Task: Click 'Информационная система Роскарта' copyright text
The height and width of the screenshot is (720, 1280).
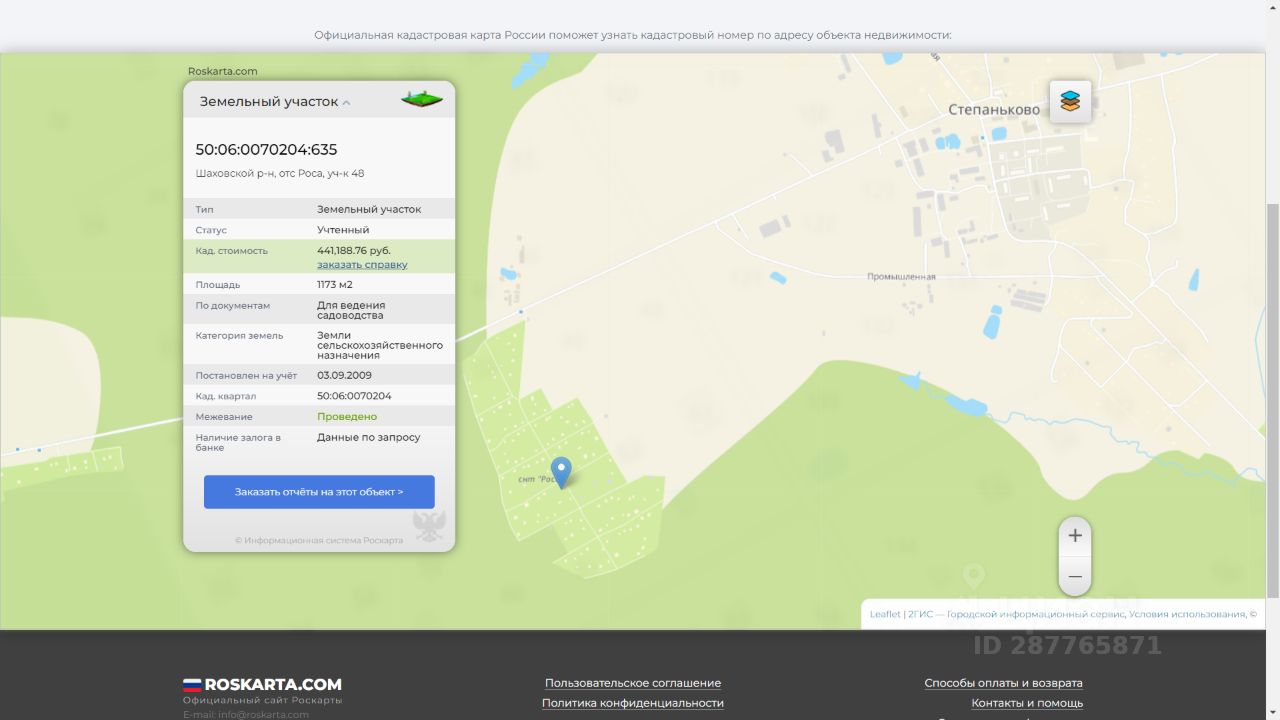Action: tap(319, 541)
